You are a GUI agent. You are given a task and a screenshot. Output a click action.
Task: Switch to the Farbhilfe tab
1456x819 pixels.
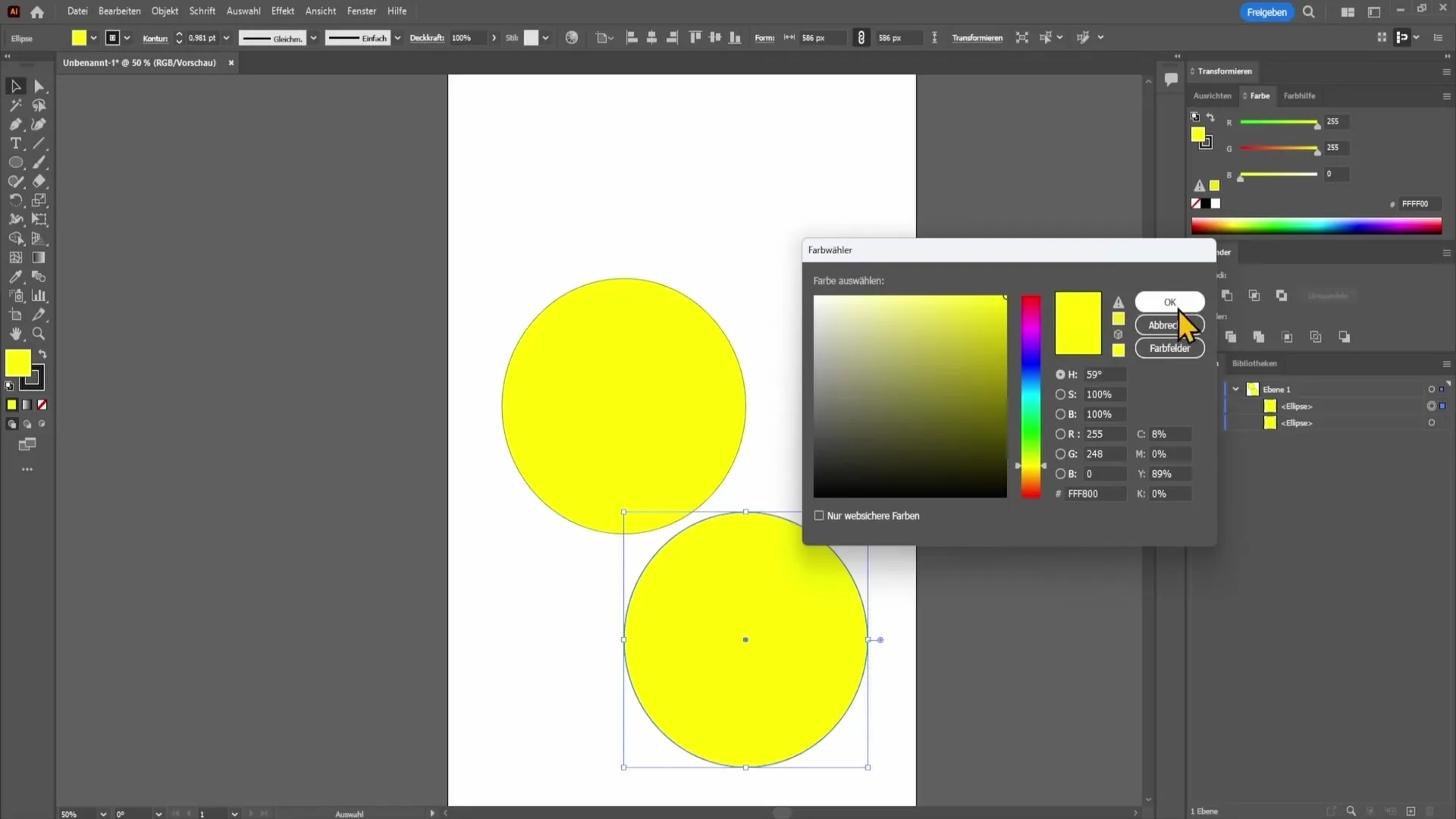coord(1299,96)
